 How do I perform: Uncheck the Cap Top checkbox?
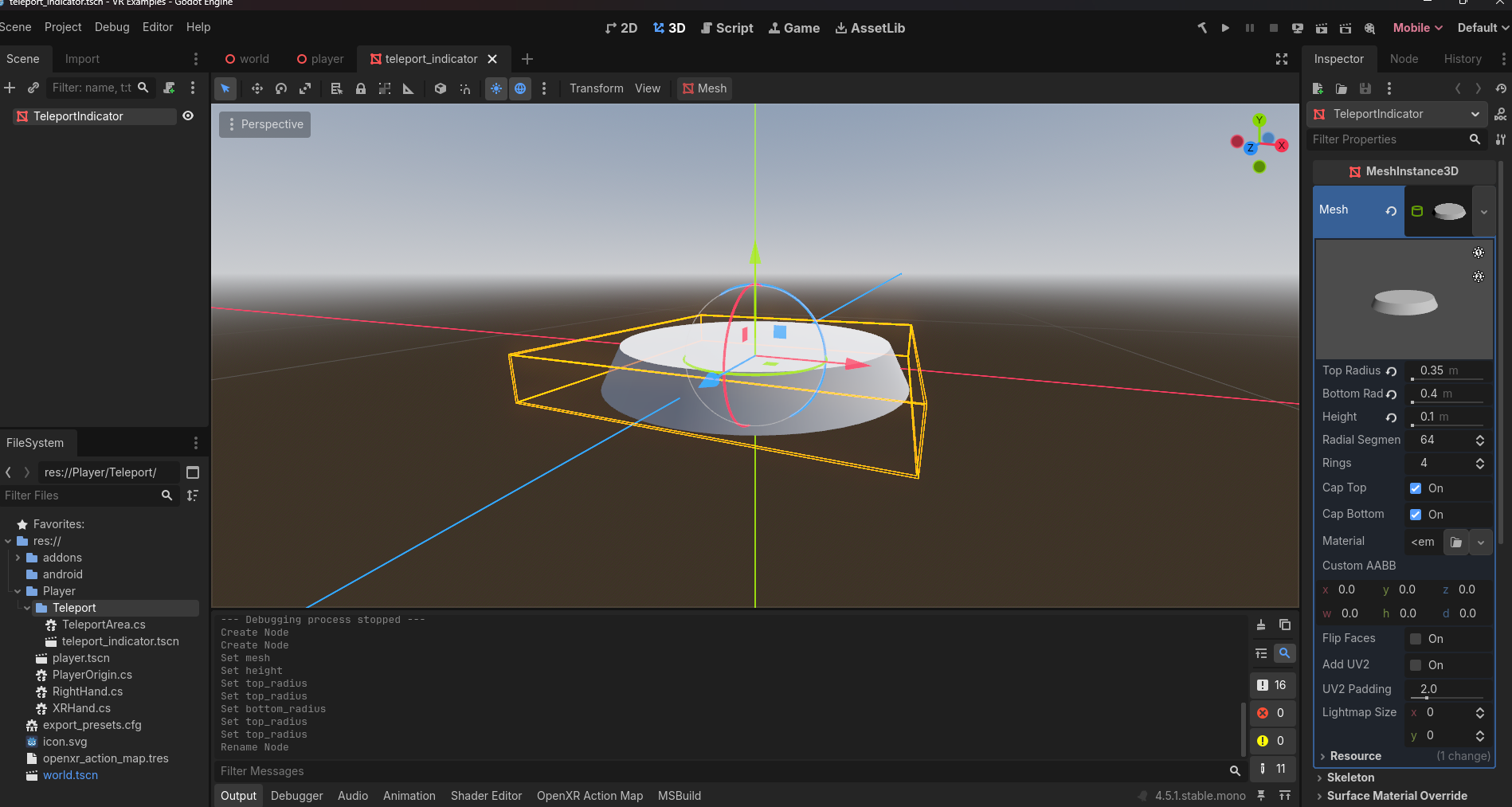point(1416,488)
